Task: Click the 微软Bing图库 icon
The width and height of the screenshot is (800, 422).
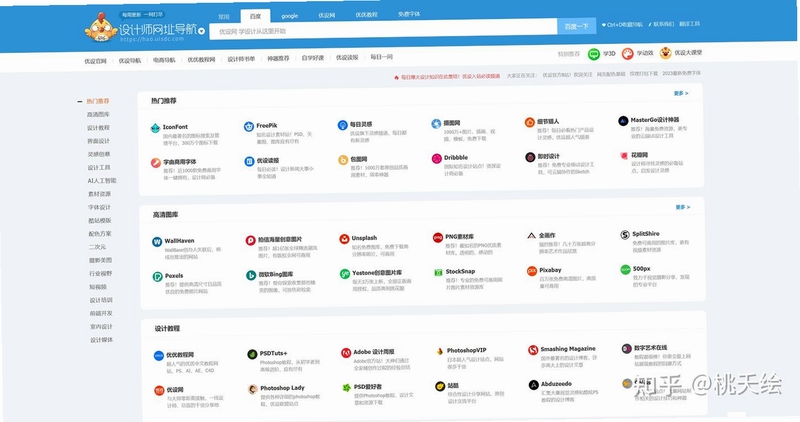Action: click(251, 276)
